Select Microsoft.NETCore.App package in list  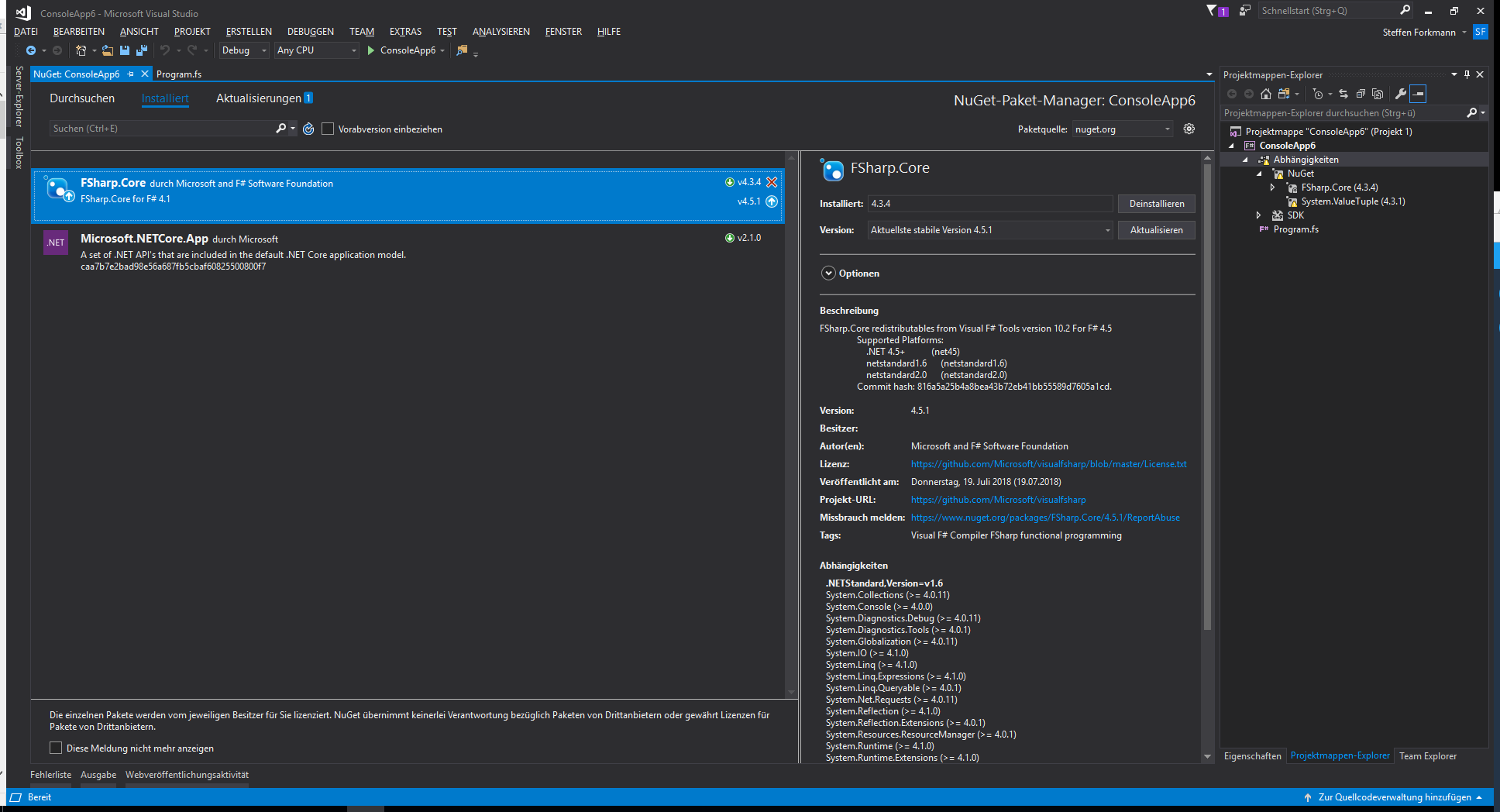pos(408,252)
